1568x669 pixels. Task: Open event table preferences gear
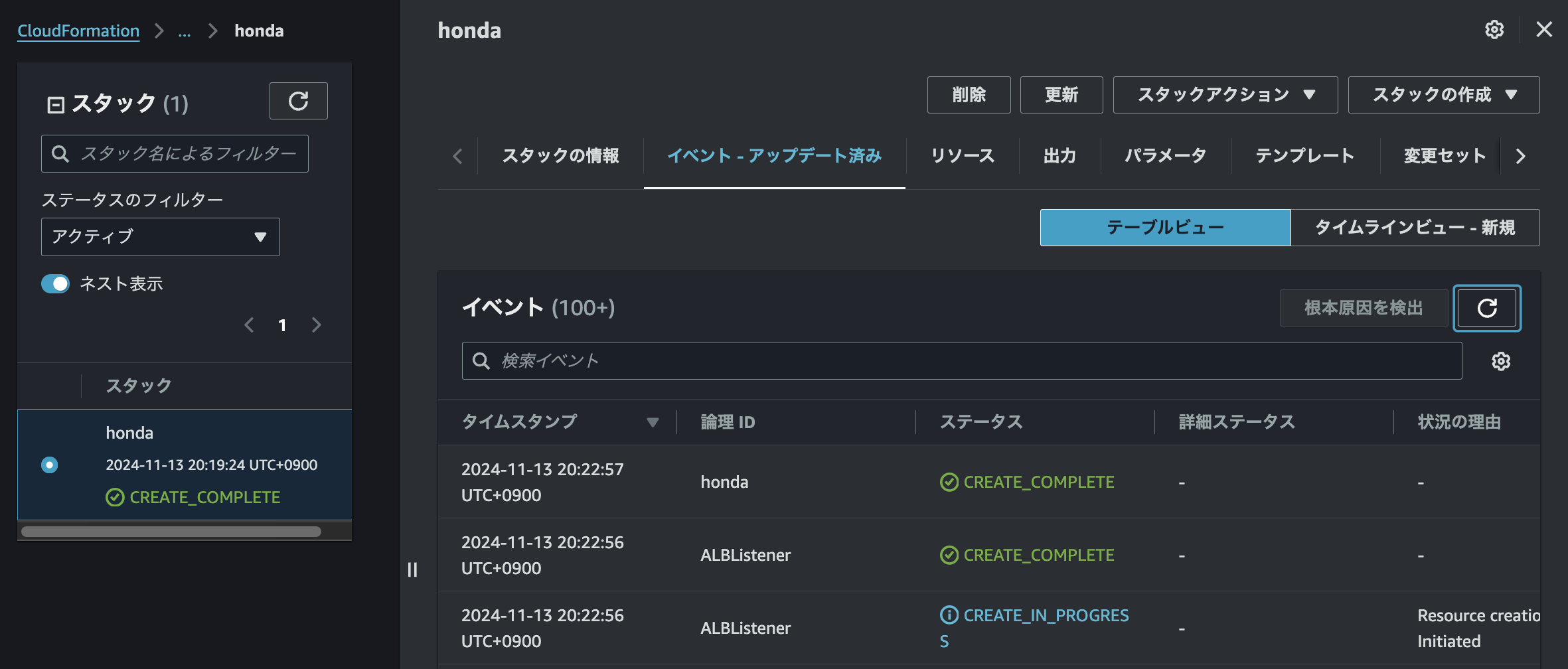click(1501, 360)
